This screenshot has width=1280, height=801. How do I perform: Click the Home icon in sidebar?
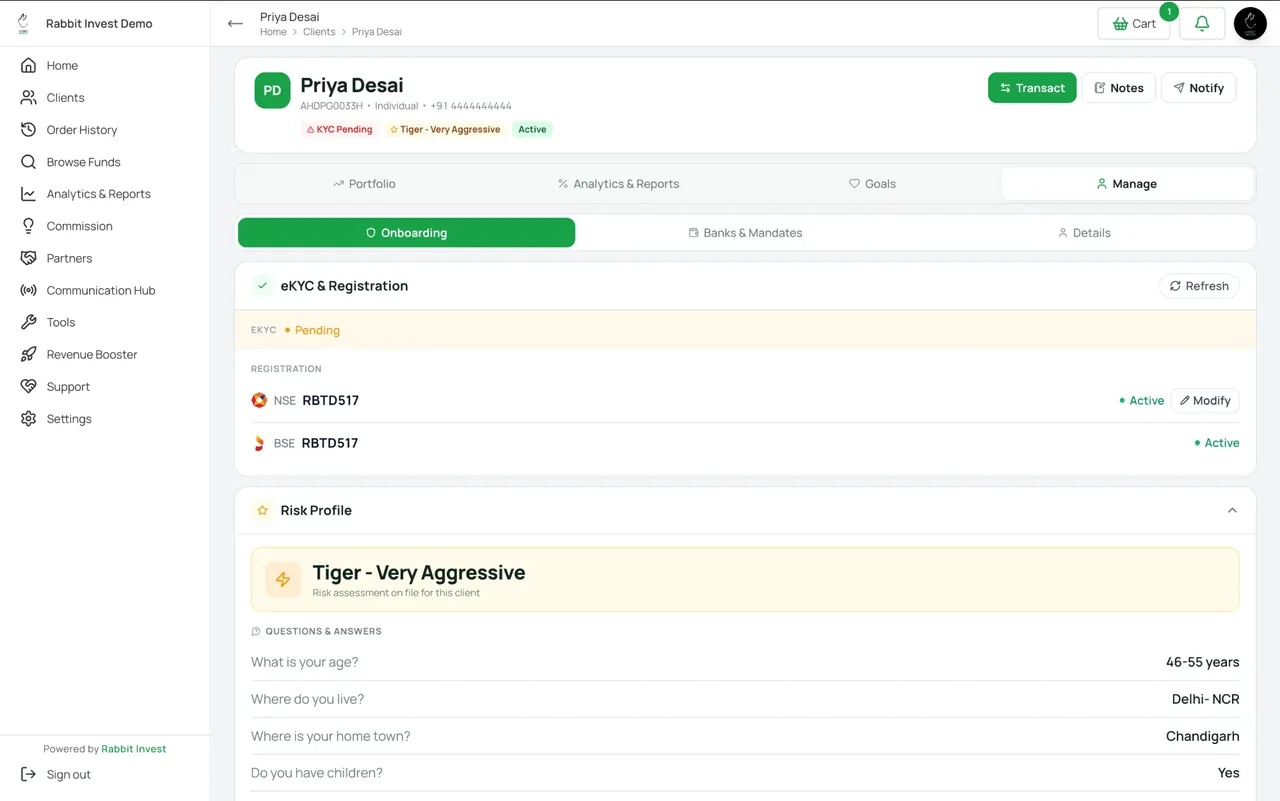[x=28, y=65]
